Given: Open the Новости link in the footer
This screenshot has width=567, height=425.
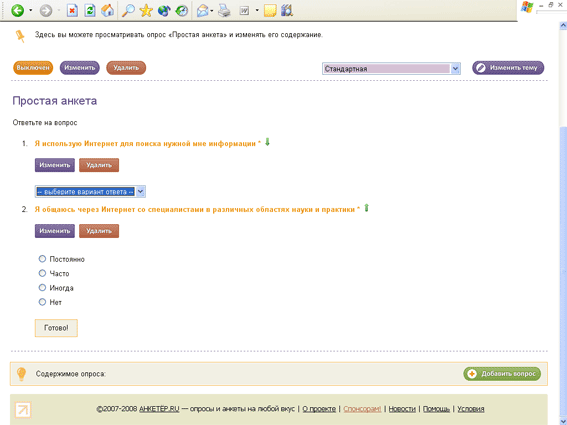Looking at the screenshot, I should [402, 409].
